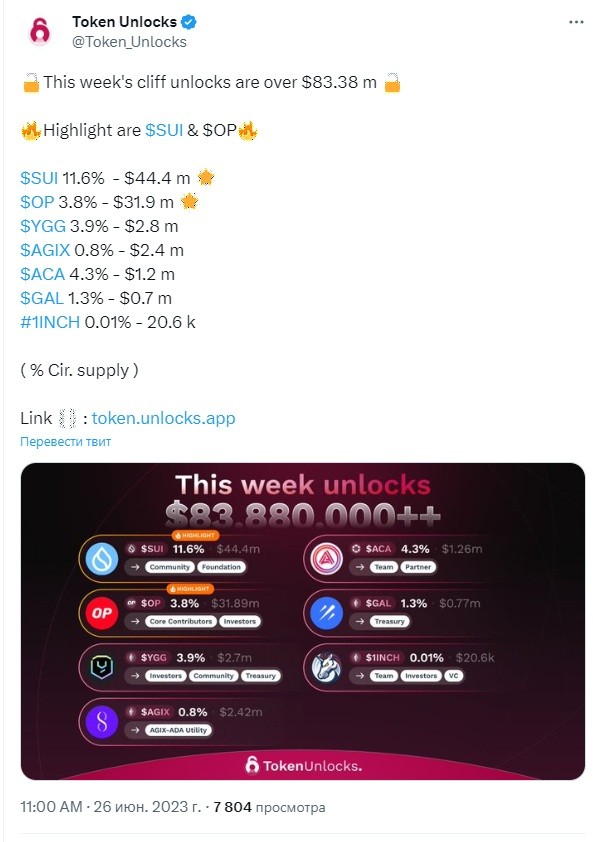593x842 pixels.
Task: Open the @Token_Unlocks handle
Action: (x=129, y=42)
